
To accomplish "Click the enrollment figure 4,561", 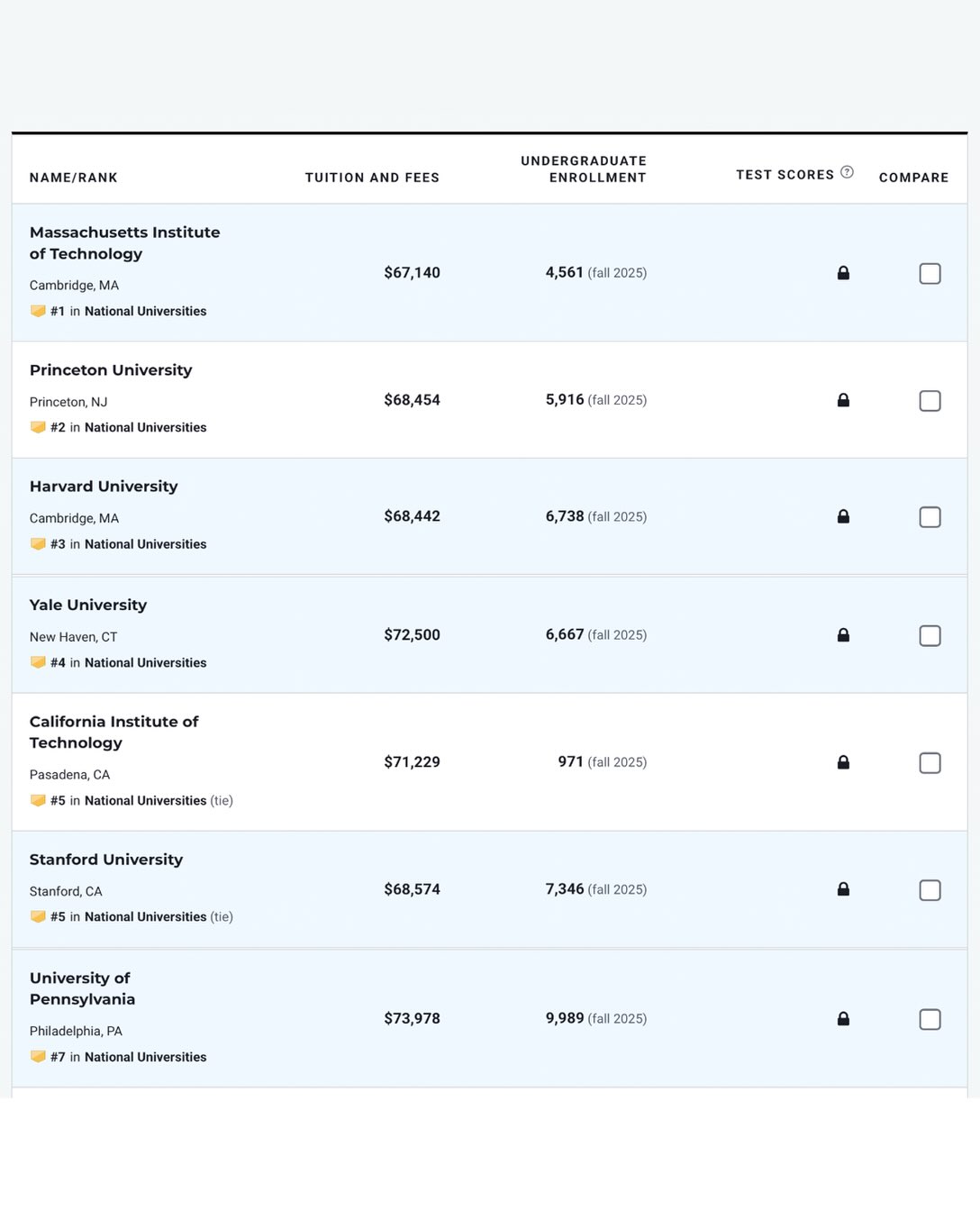I will pos(565,273).
